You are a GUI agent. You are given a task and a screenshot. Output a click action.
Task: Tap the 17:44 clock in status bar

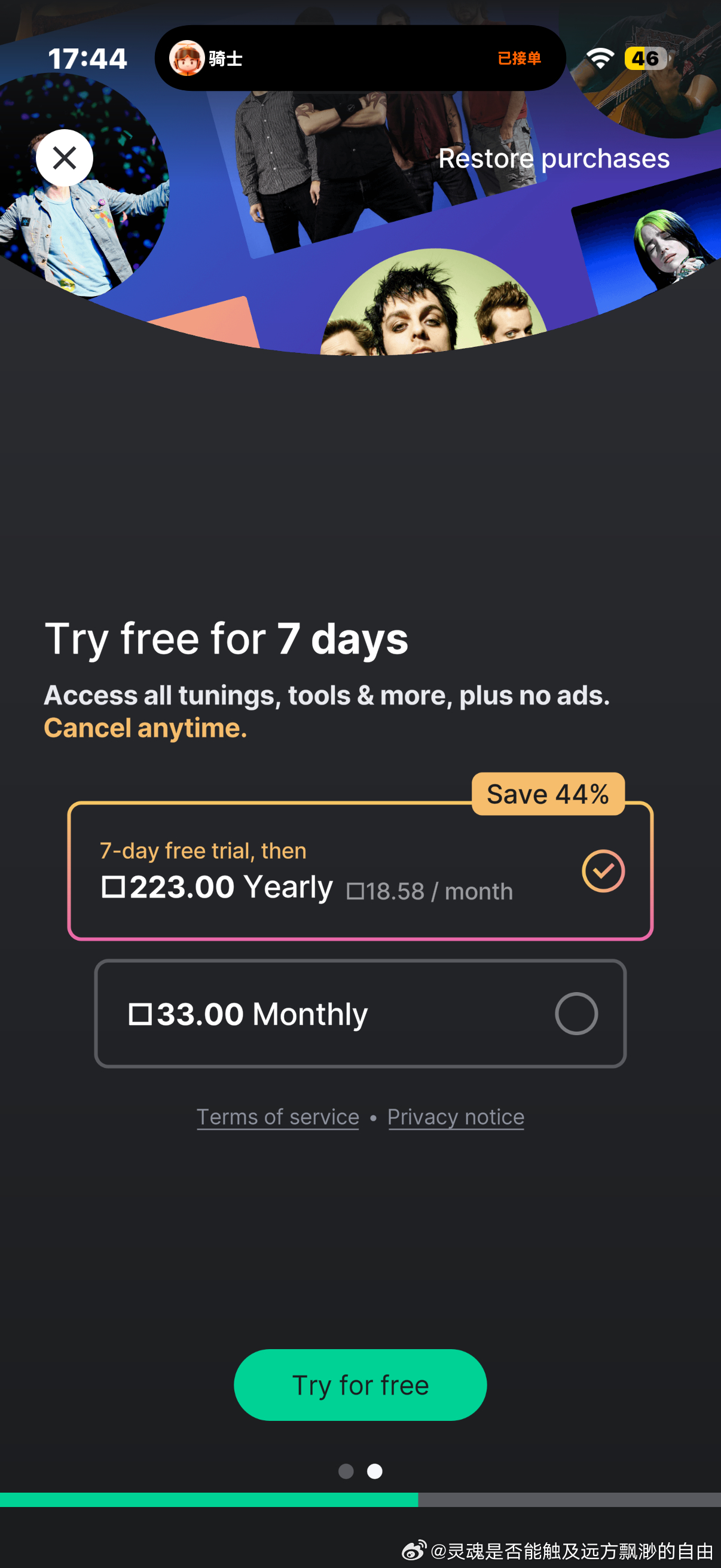coord(88,59)
